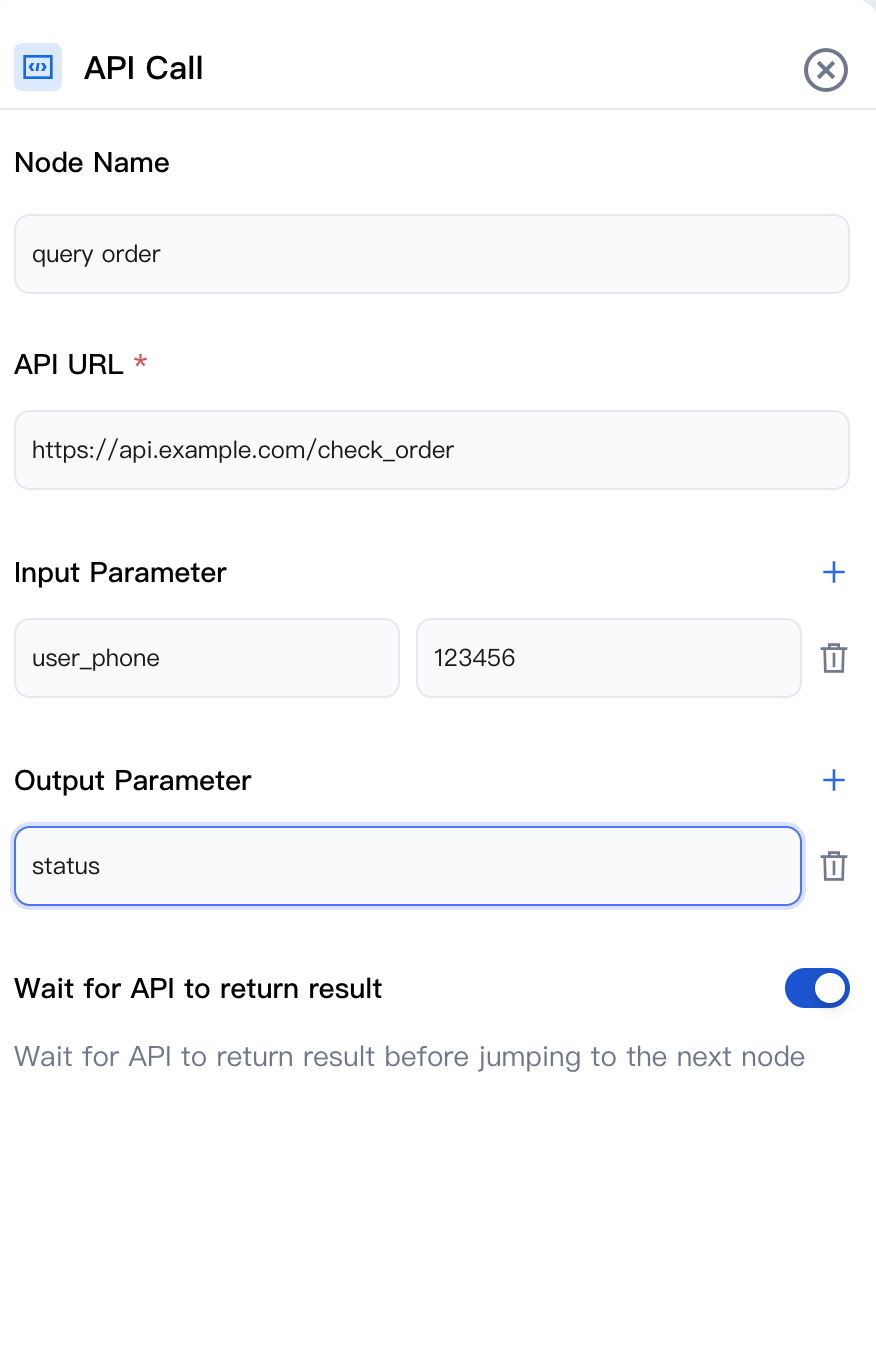Disable Wait for API to return result
876x1352 pixels.
tap(817, 988)
